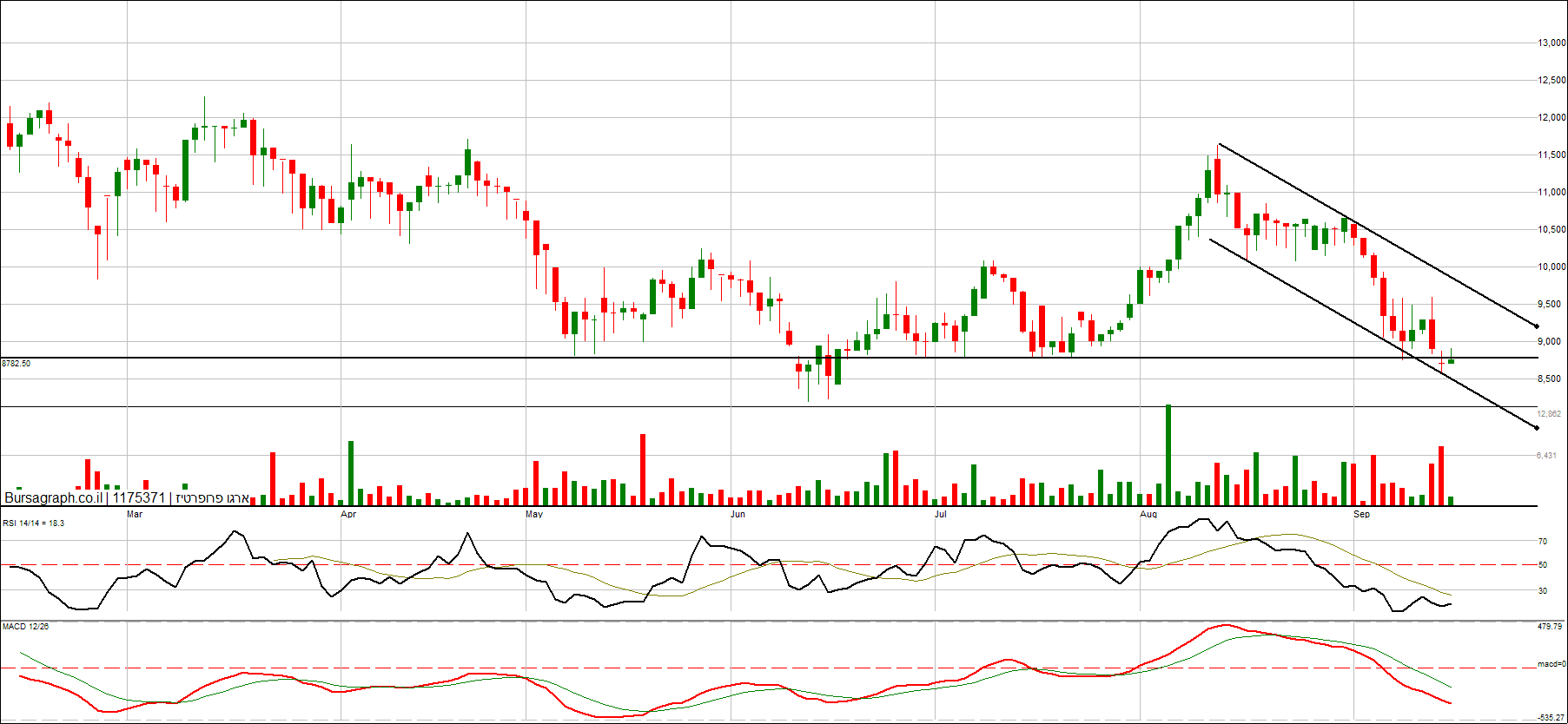Click the 8782.50 support line label
The height and width of the screenshot is (724, 1568).
[16, 364]
